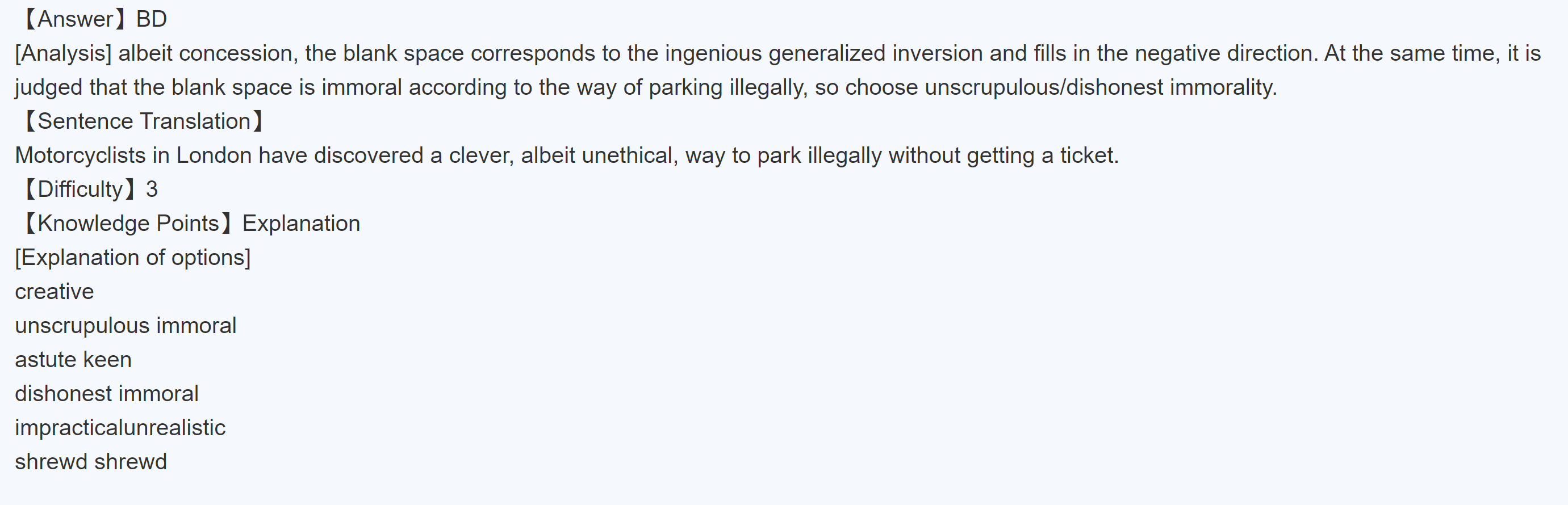This screenshot has width=1568, height=505.
Task: Click "without getting a ticket" phrase
Action: click(1003, 156)
